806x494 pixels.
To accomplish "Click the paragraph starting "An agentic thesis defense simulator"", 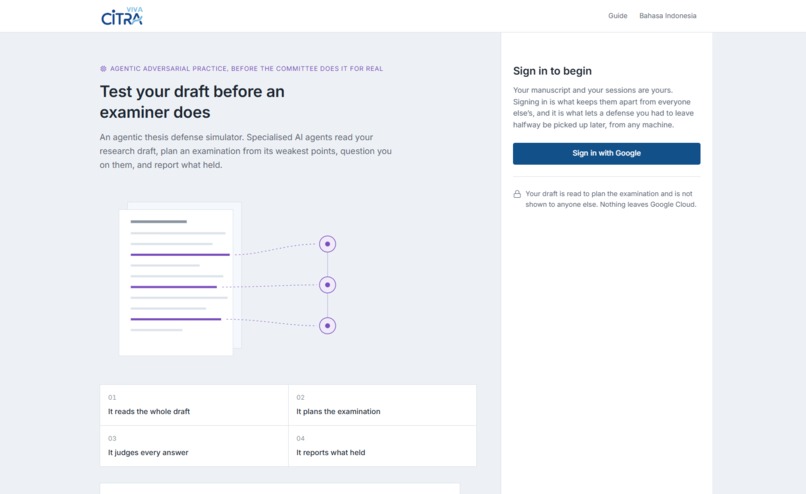I will click(x=246, y=151).
